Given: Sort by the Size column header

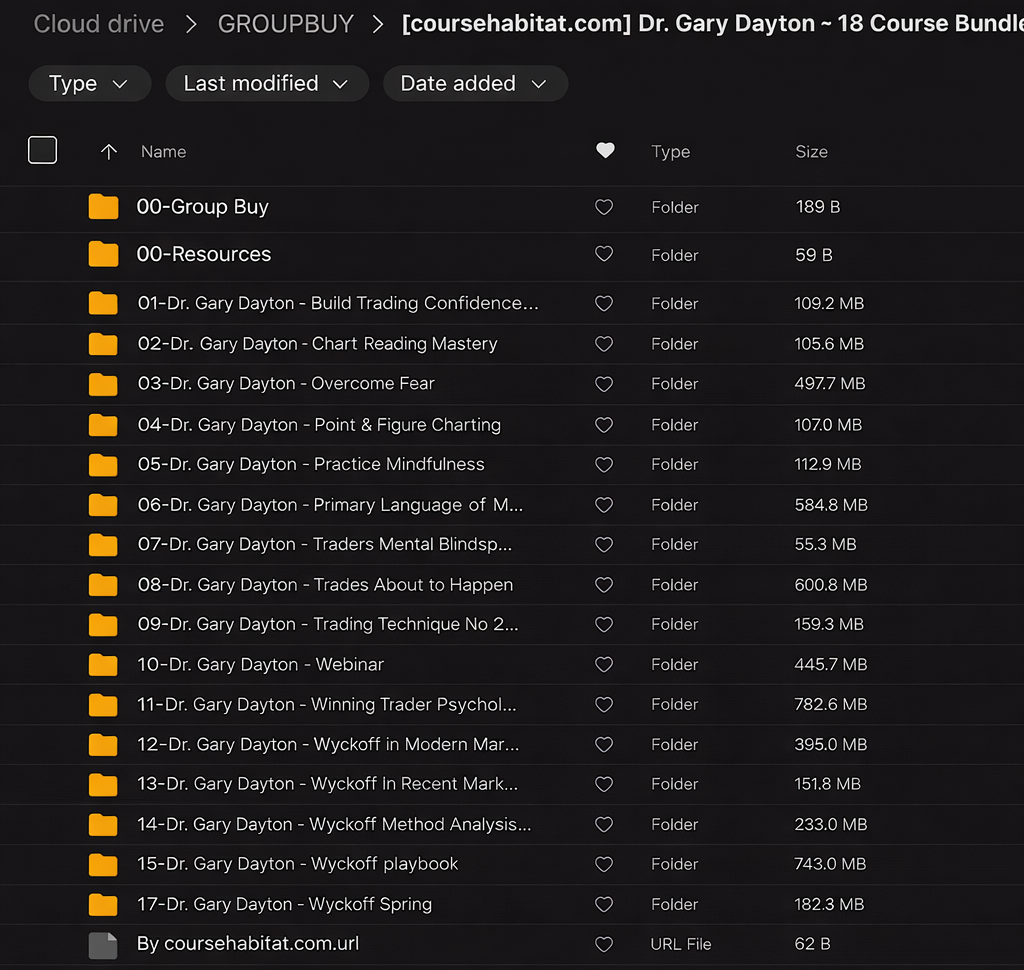Looking at the screenshot, I should (x=811, y=152).
